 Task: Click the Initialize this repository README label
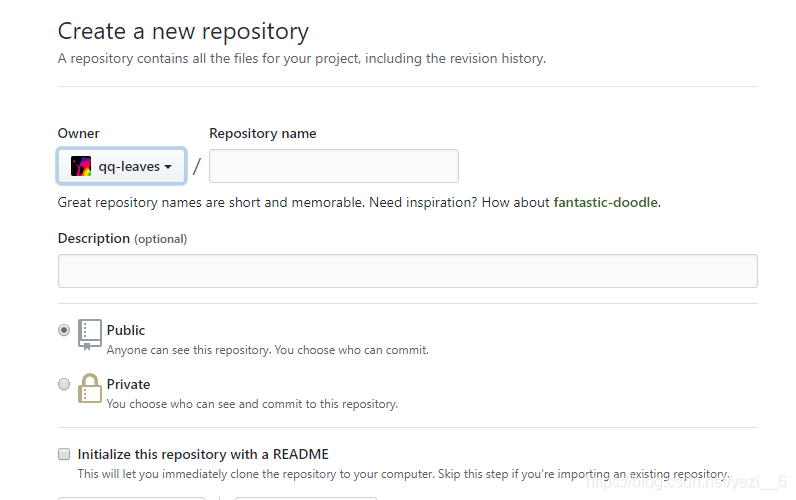pos(203,454)
